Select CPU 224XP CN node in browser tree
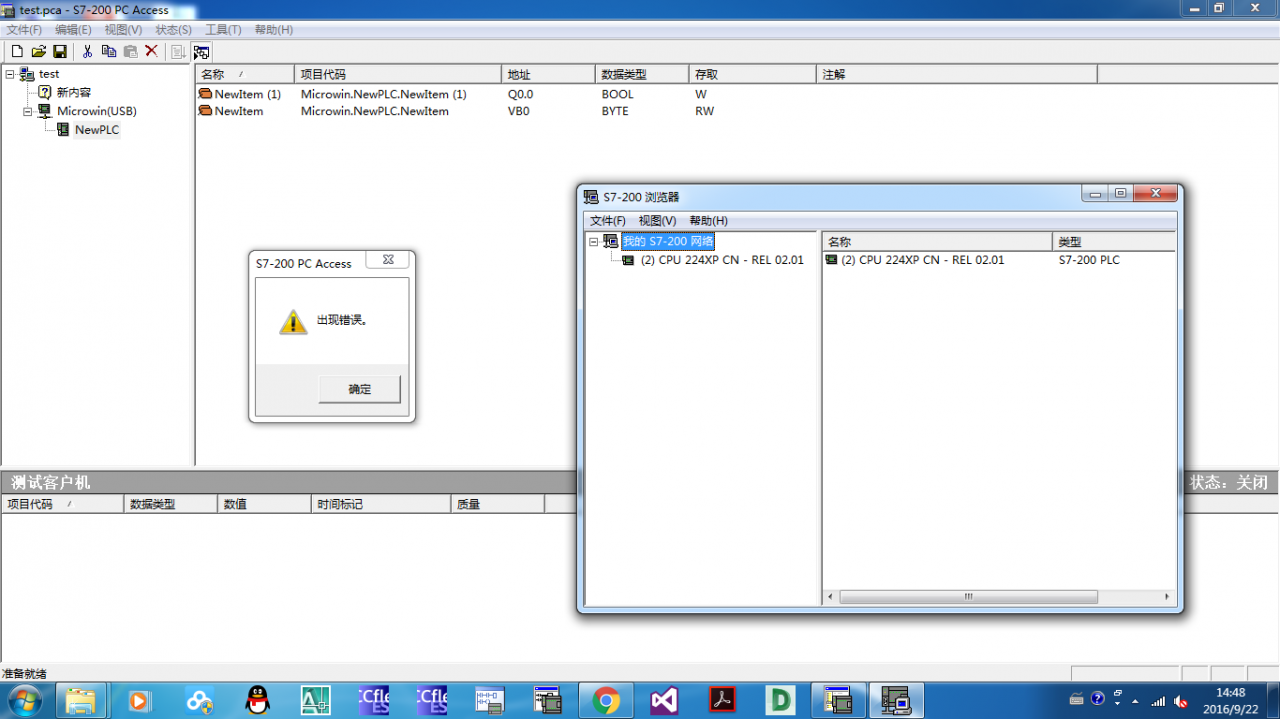Image resolution: width=1280 pixels, height=719 pixels. [722, 260]
